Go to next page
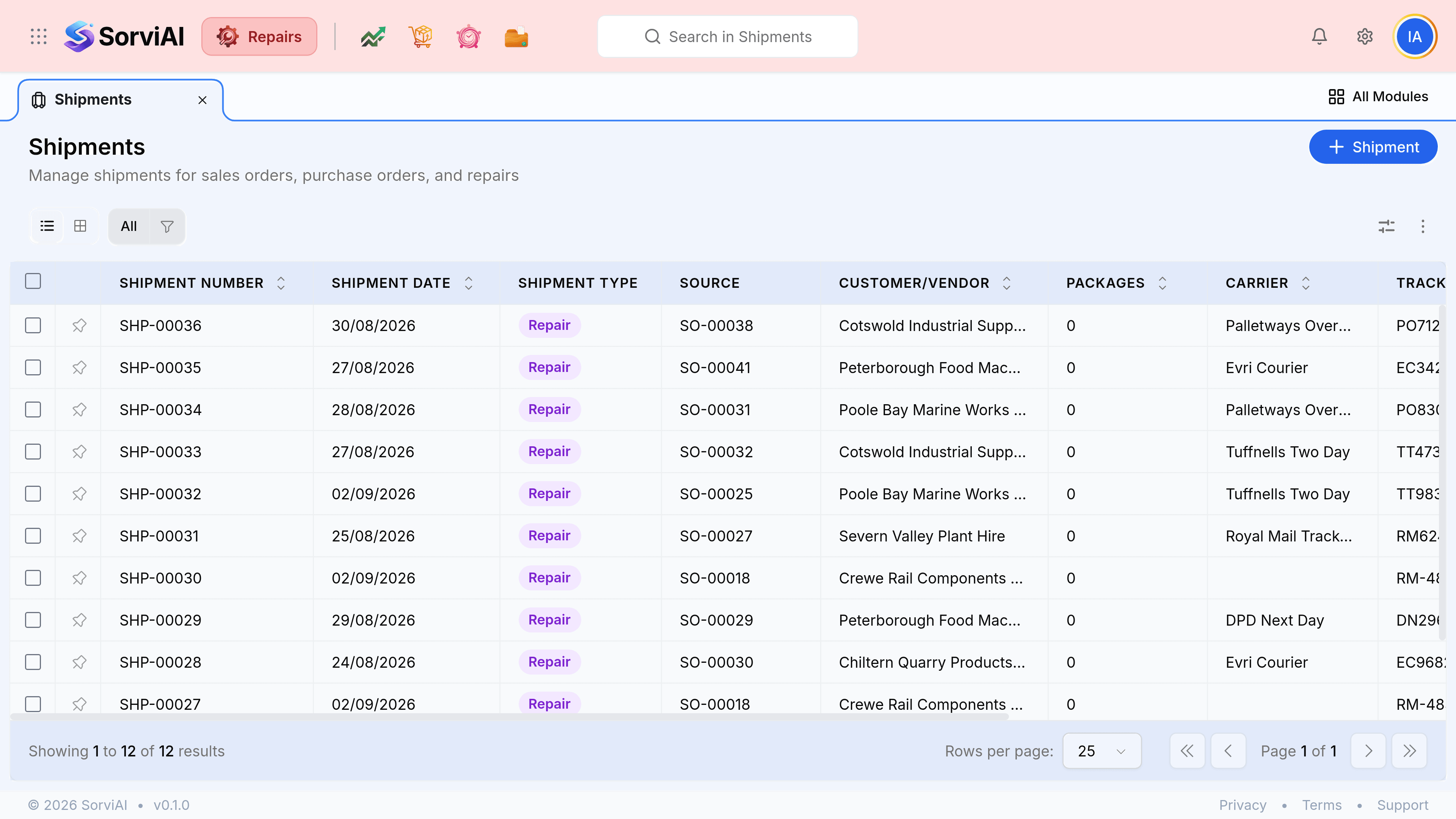 click(x=1368, y=751)
